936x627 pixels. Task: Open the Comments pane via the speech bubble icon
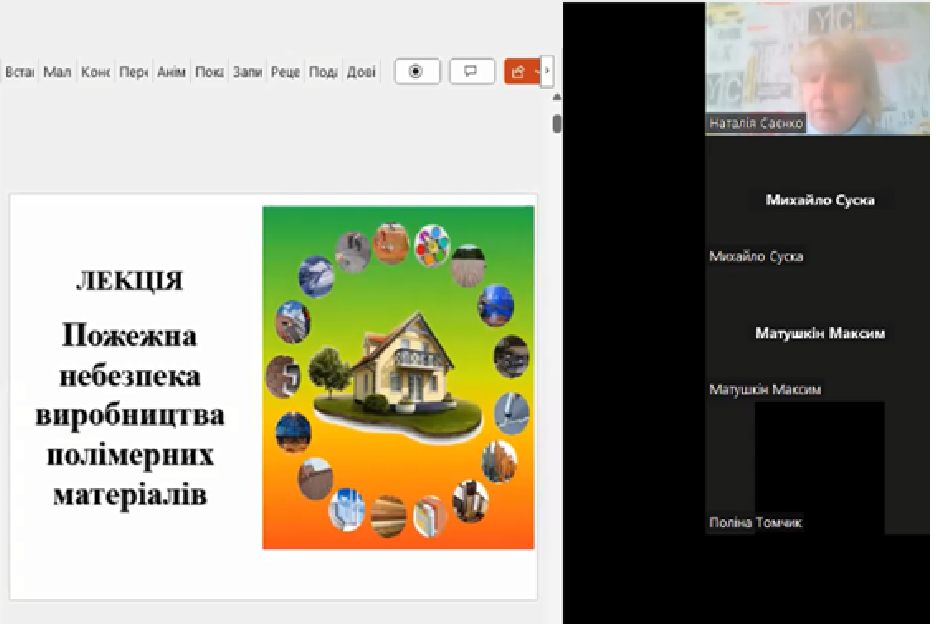472,72
